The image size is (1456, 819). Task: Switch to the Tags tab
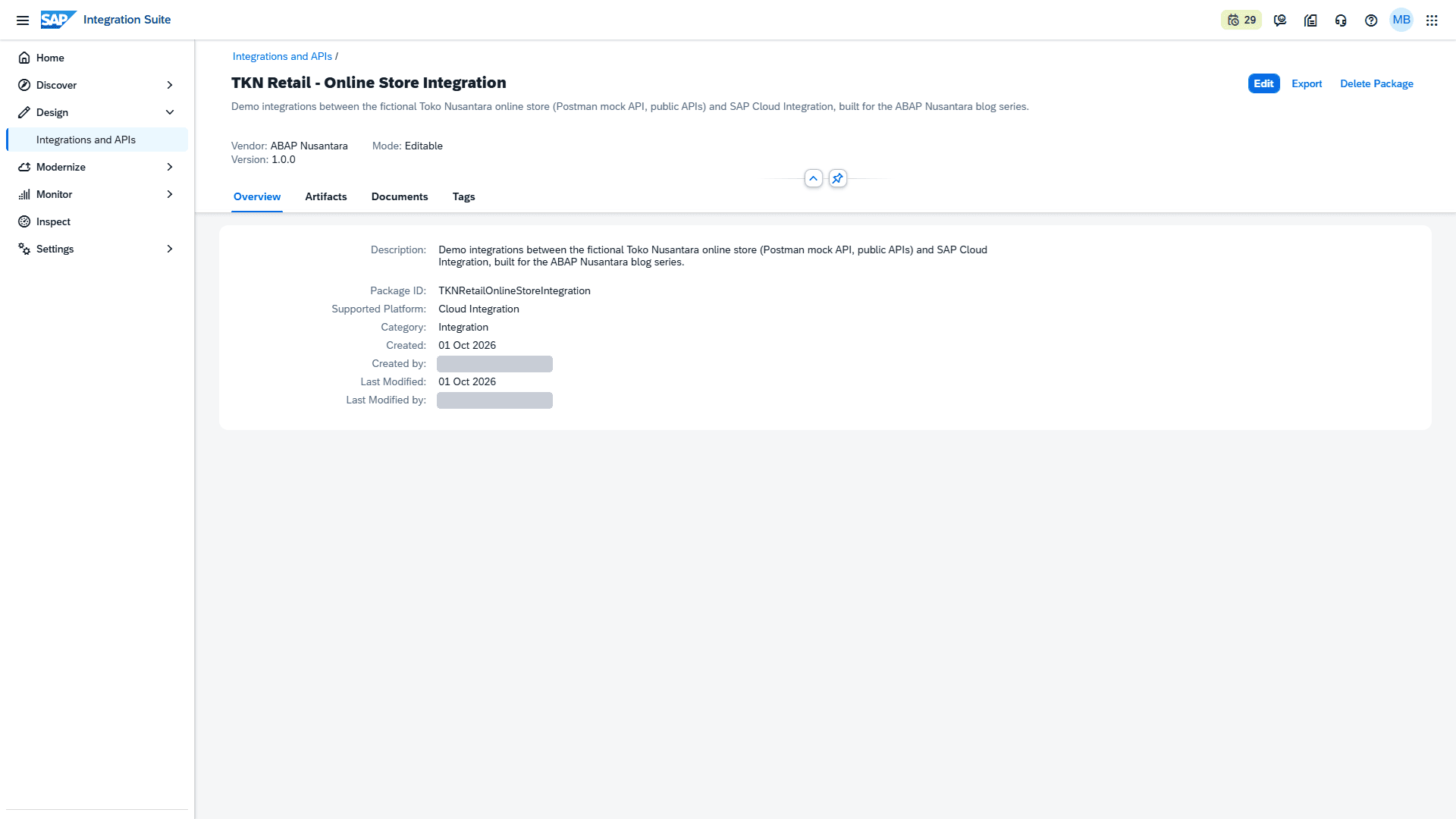[464, 196]
